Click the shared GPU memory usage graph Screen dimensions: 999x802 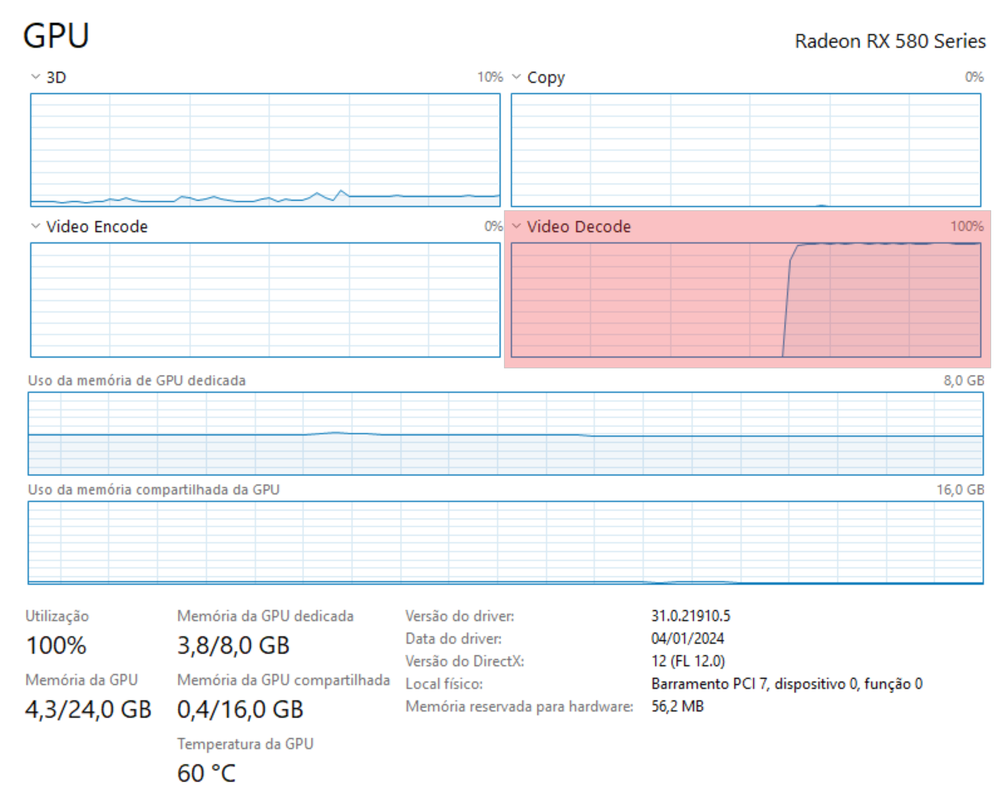[506, 543]
